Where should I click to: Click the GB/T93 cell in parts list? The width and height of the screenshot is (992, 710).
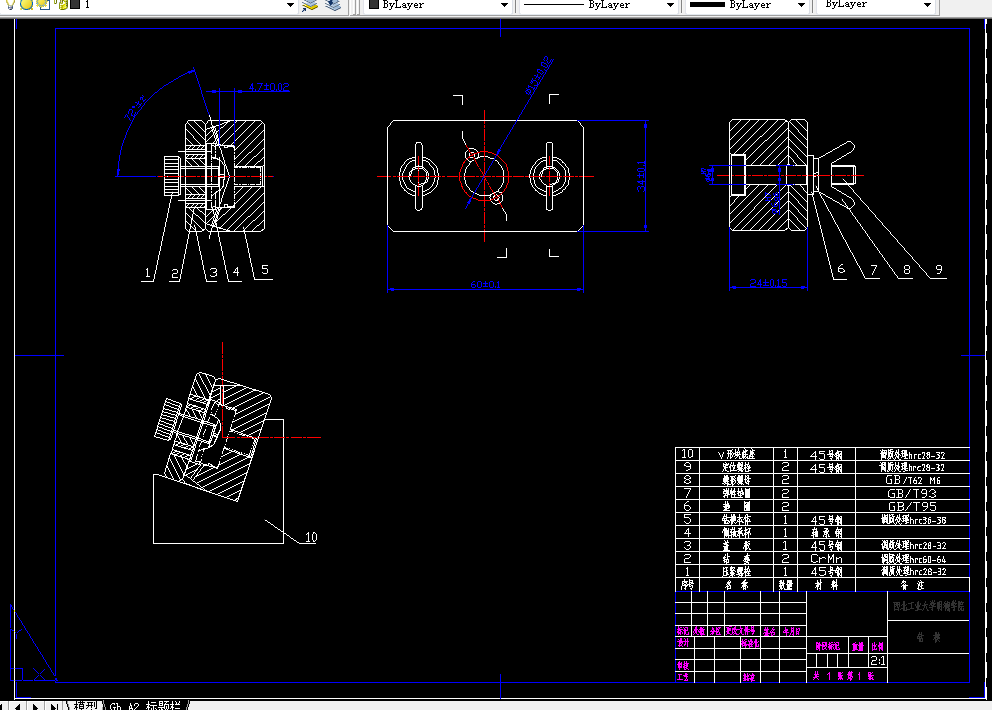click(912, 494)
